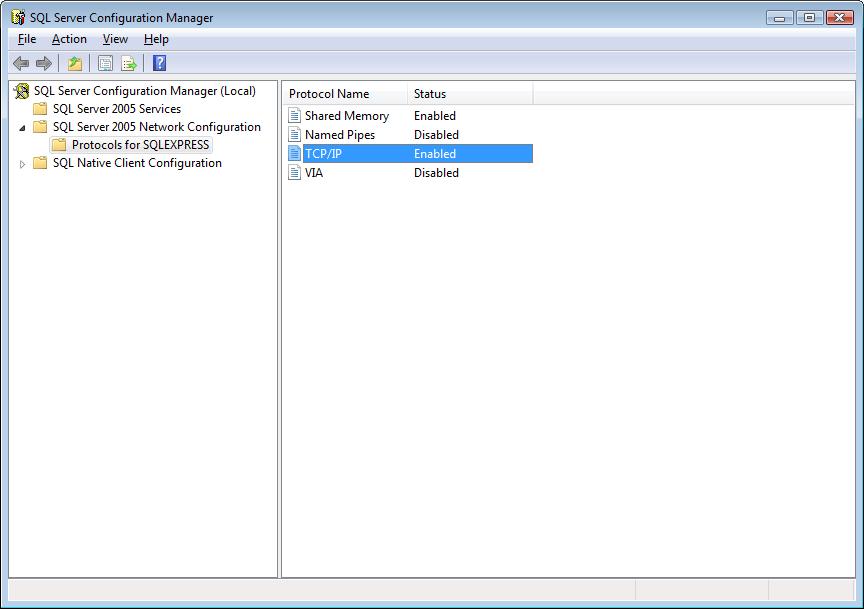Select the TCP/IP protocol row
The width and height of the screenshot is (864, 609).
pyautogui.click(x=410, y=154)
